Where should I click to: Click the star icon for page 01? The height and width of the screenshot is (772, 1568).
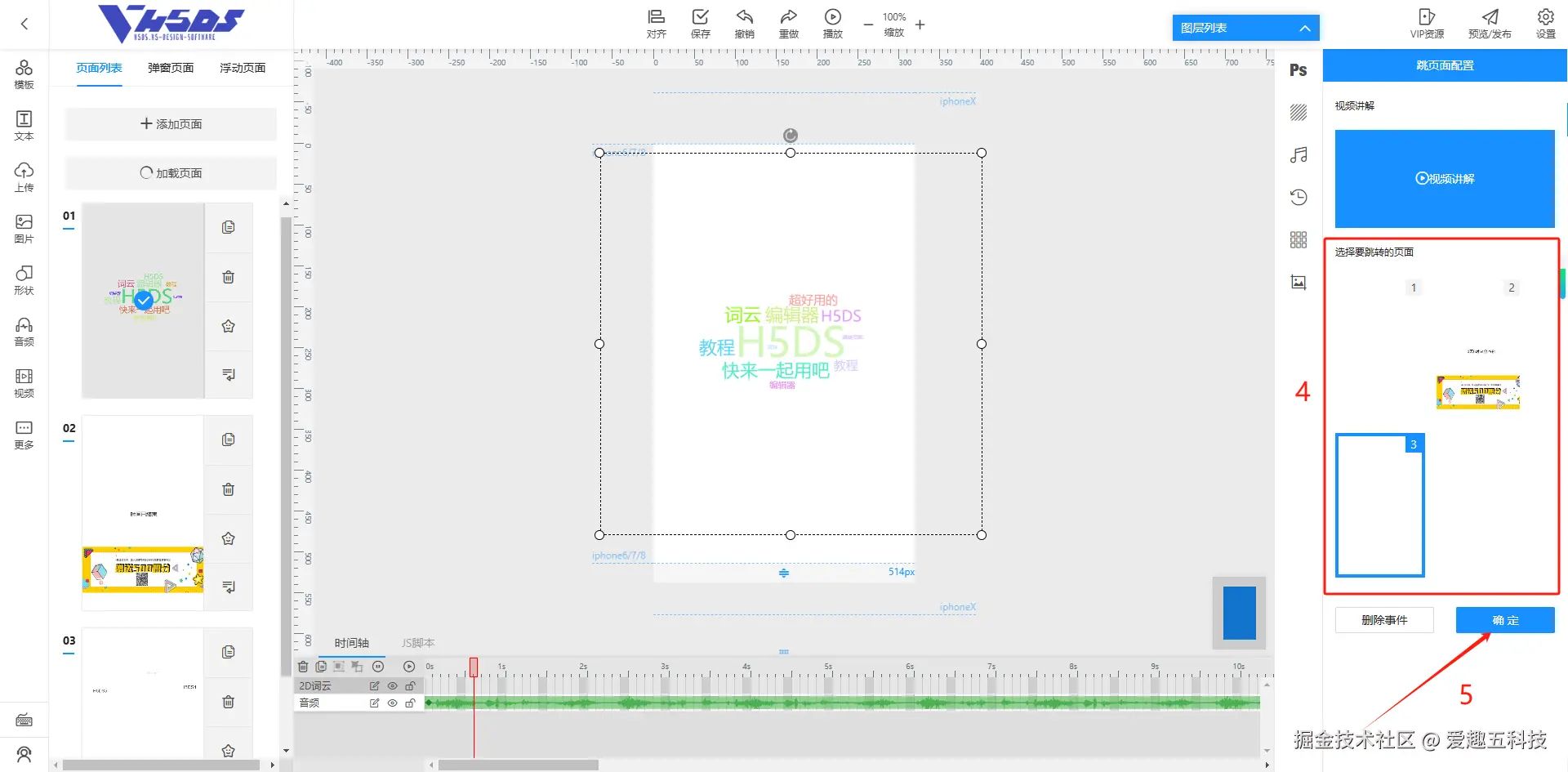(x=229, y=326)
